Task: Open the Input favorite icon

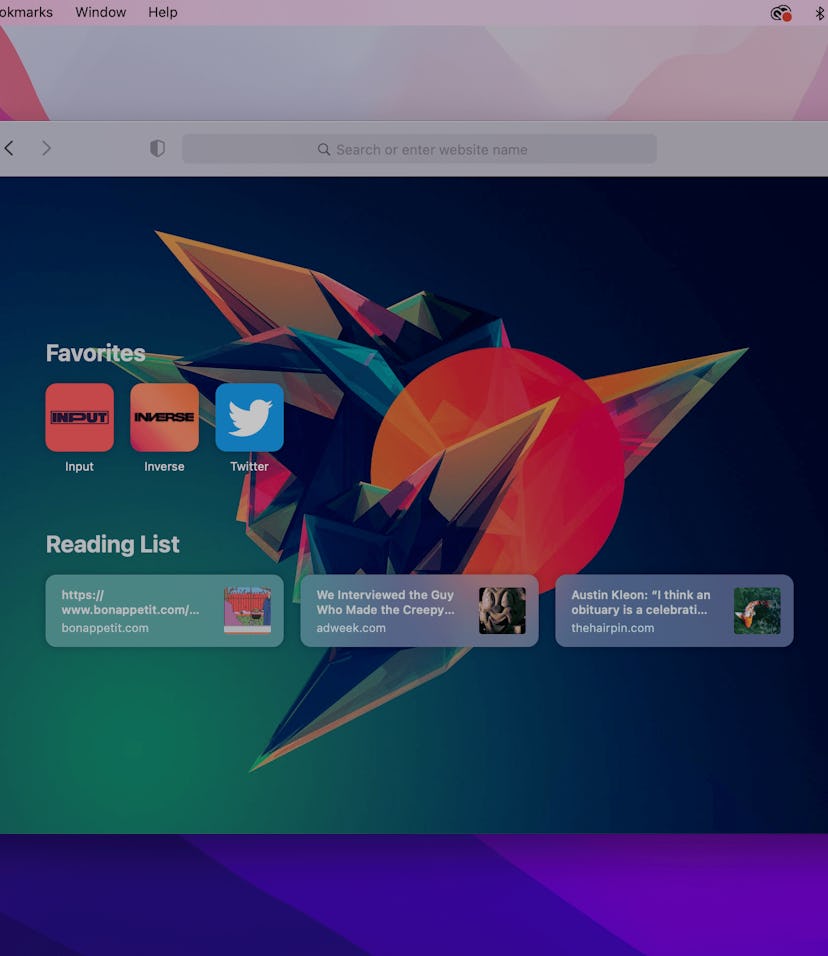Action: [80, 418]
